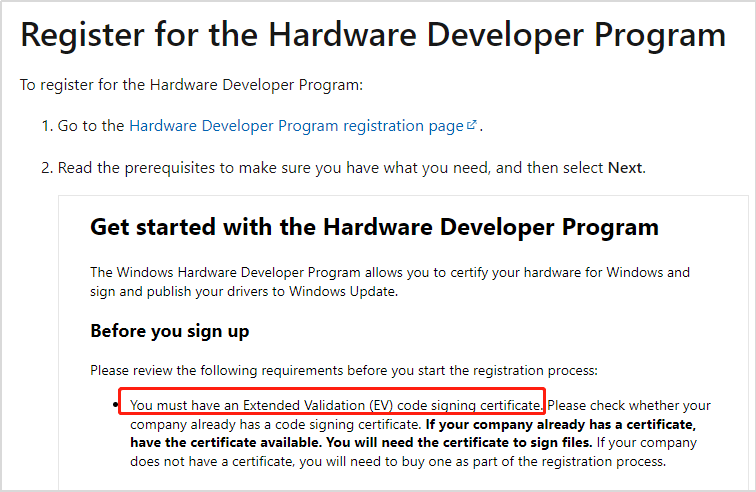Click bold text "If your company already has a certificate,"
Image resolution: width=756 pixels, height=492 pixels.
pyautogui.click(x=559, y=424)
